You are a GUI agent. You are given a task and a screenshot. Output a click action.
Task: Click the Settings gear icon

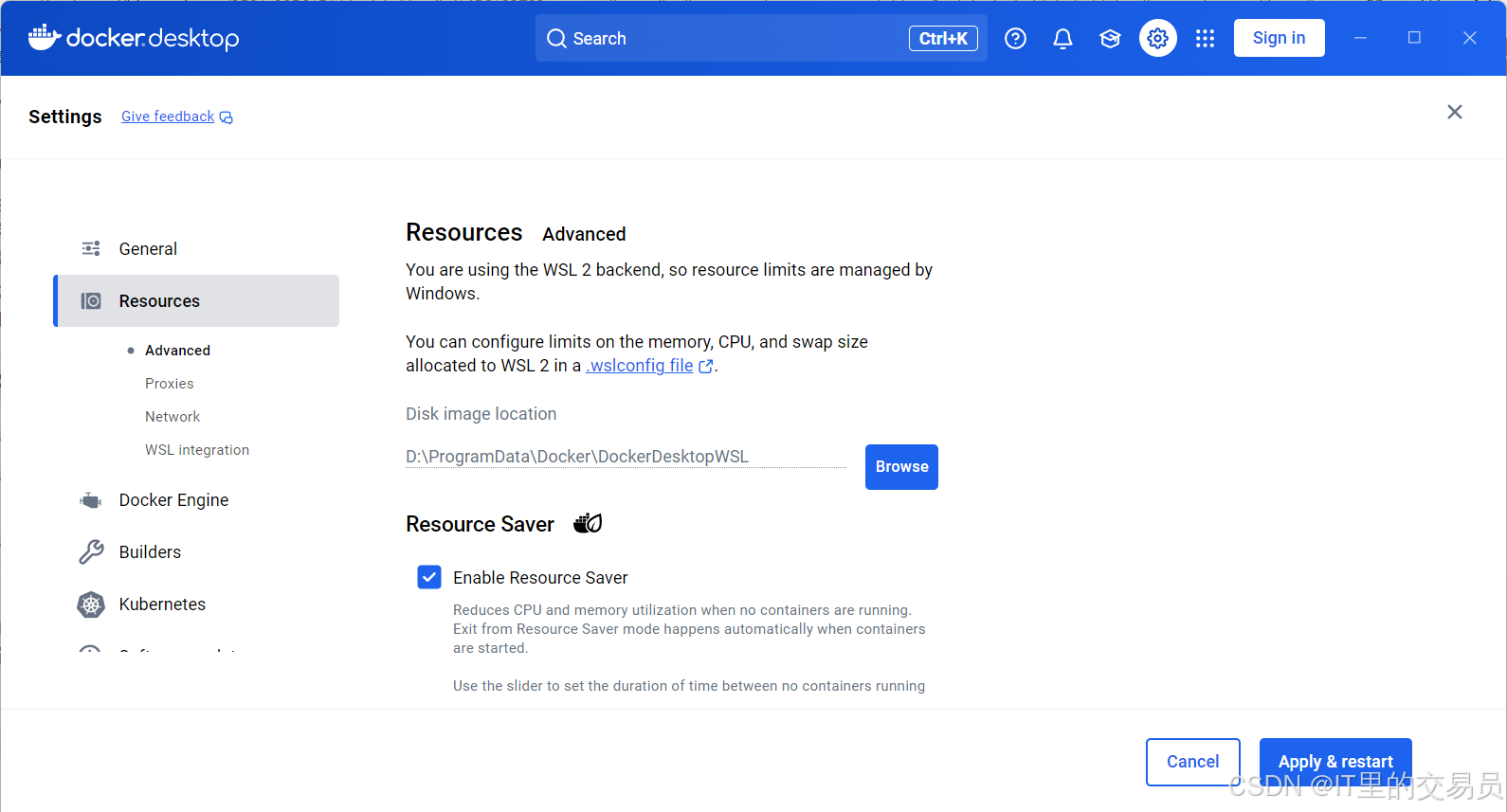pos(1157,38)
